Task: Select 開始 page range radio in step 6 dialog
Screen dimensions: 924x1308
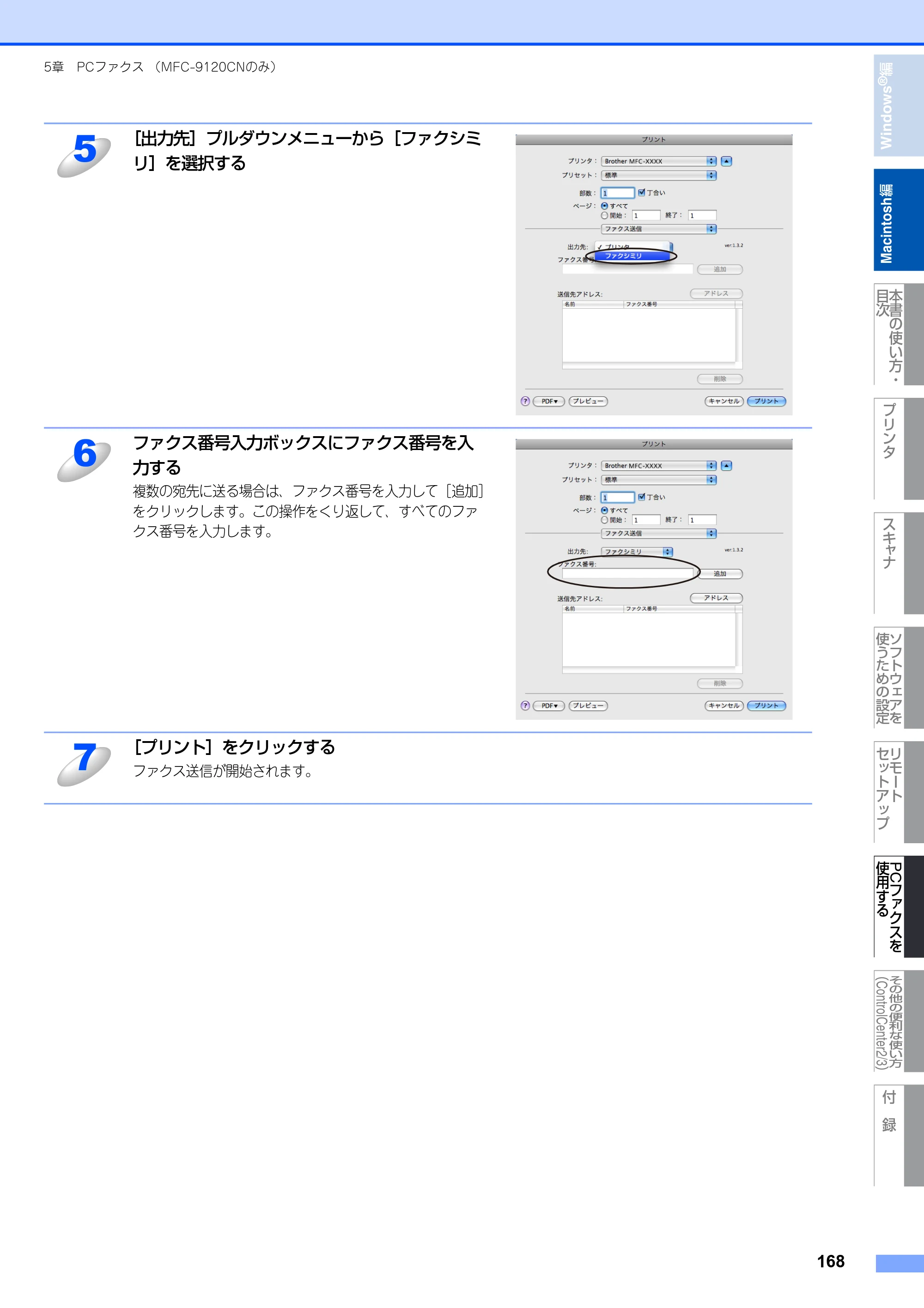Action: coord(604,520)
